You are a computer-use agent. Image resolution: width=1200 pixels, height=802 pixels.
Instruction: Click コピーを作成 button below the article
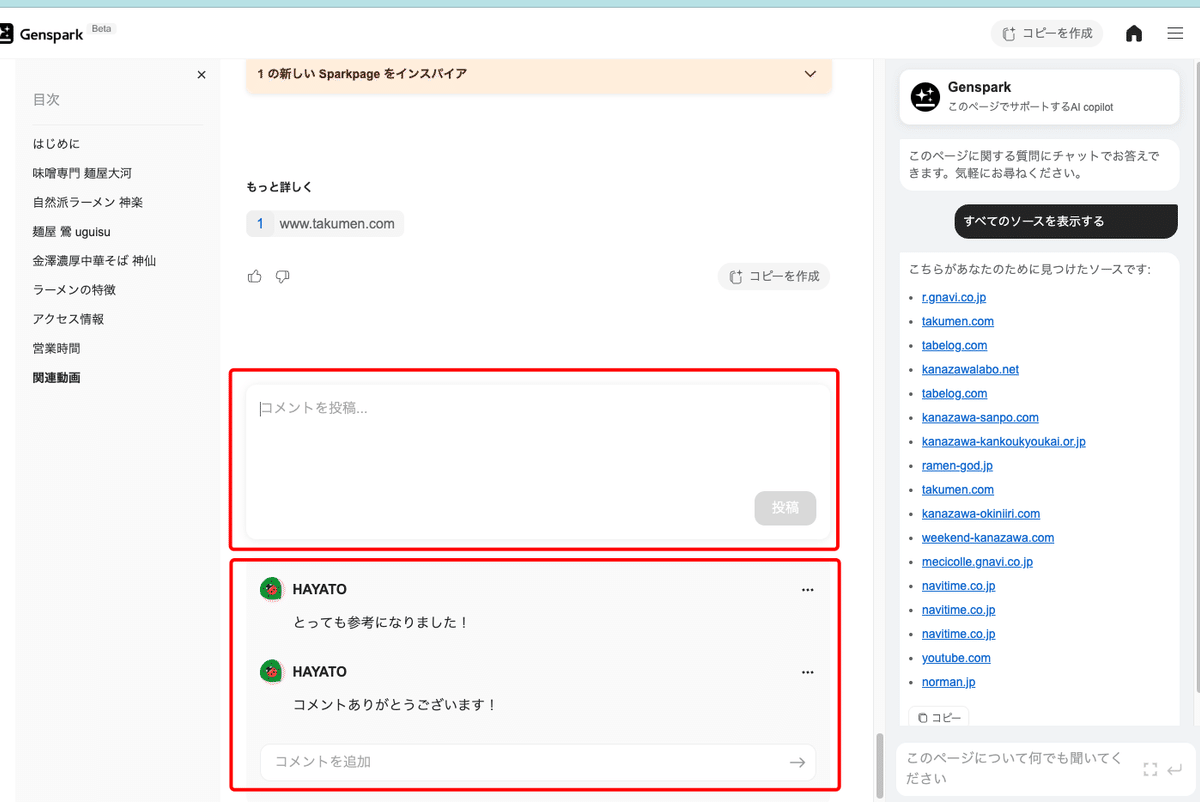pos(774,276)
